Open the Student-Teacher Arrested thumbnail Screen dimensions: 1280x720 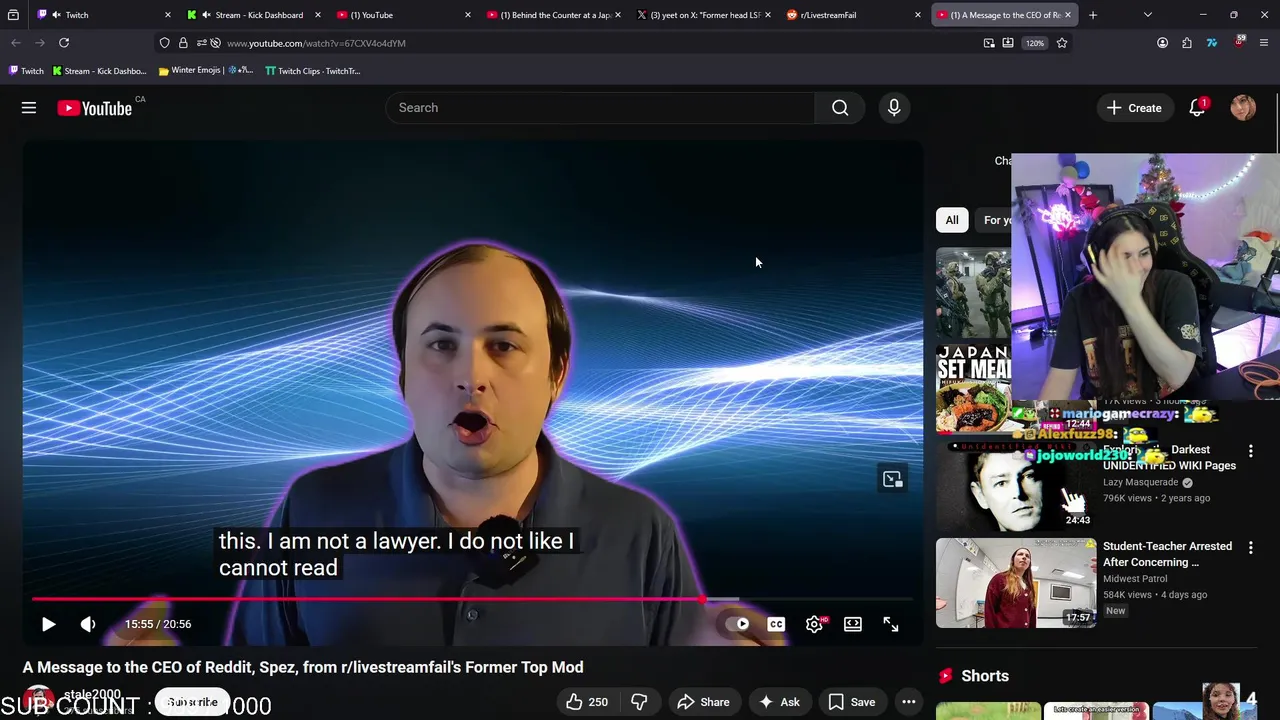[x=1016, y=583]
